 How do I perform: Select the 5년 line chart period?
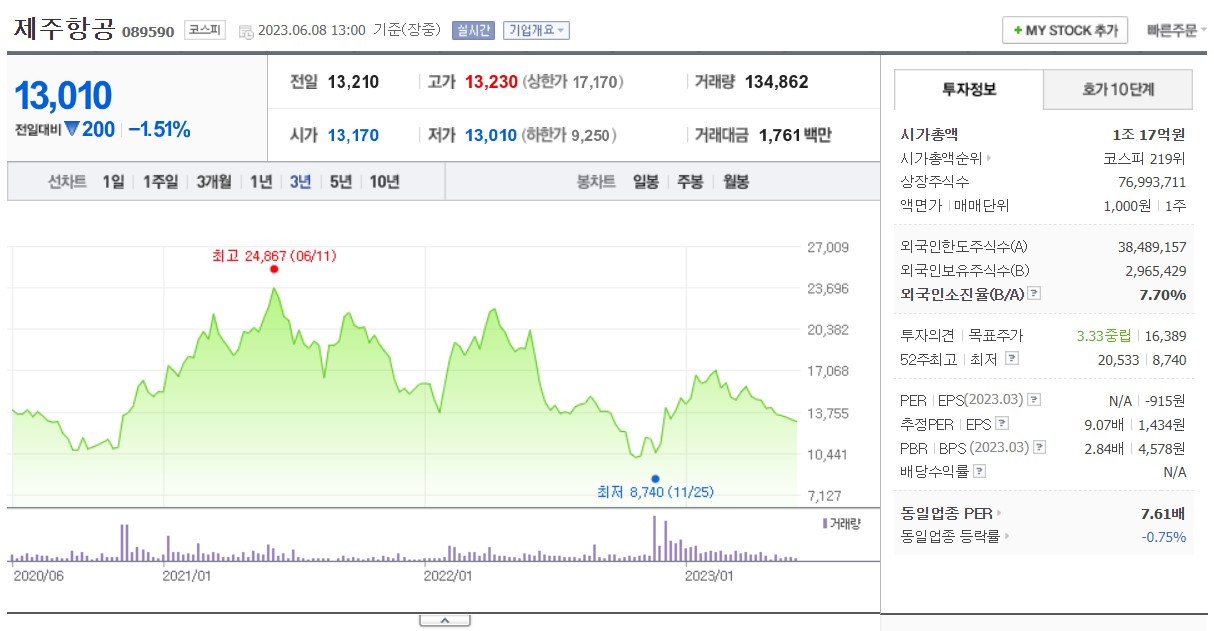[341, 182]
